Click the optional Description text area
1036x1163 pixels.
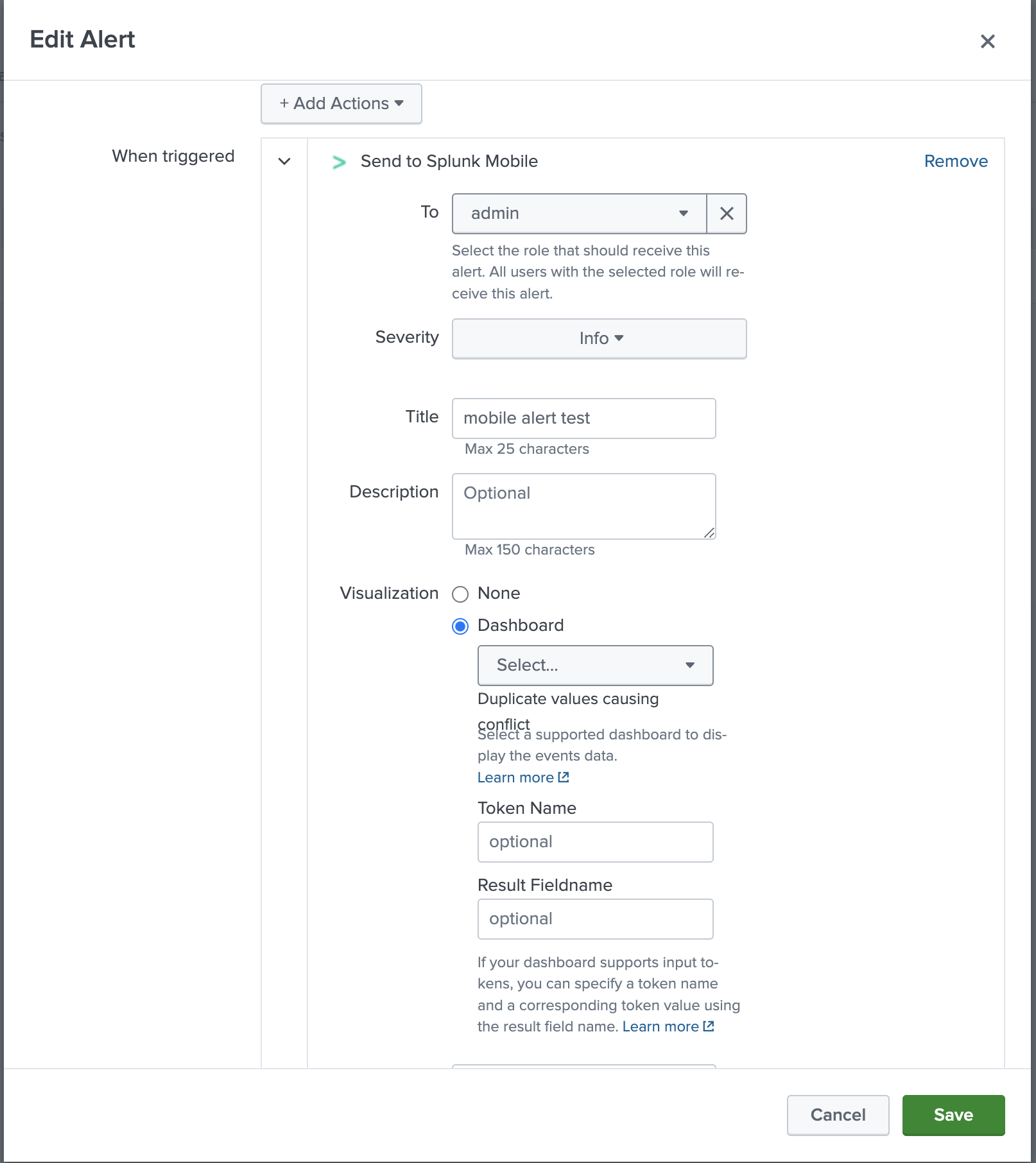point(583,506)
